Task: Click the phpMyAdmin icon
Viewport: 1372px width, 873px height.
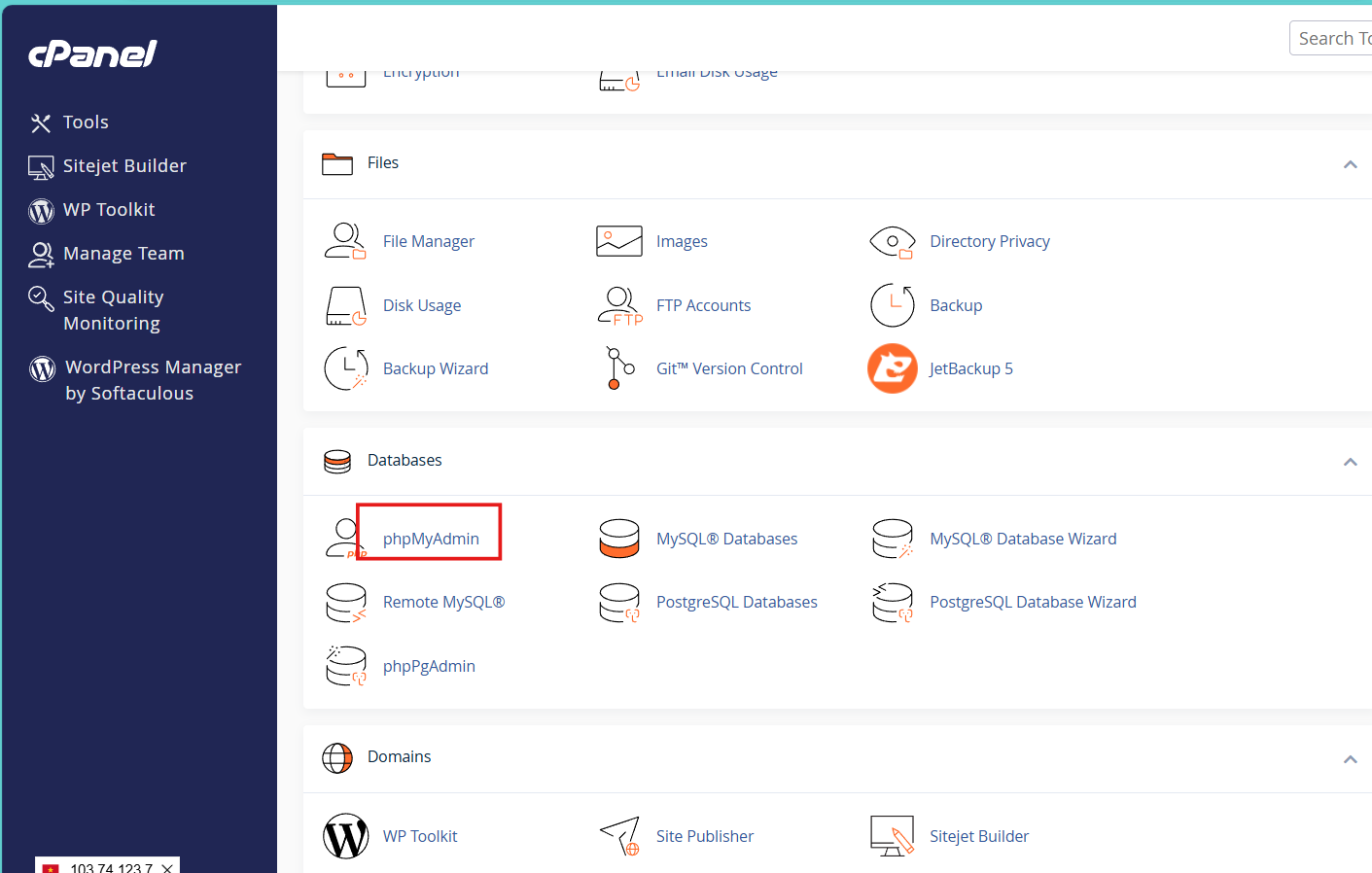Action: click(345, 539)
